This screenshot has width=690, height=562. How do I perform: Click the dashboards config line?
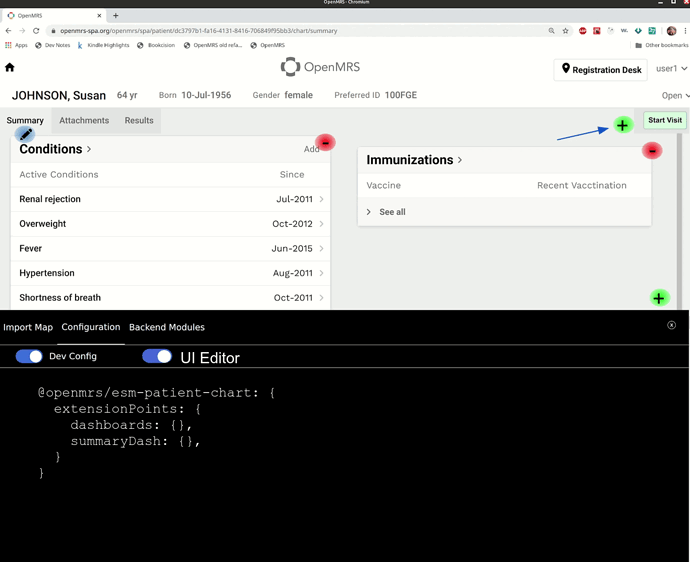click(x=131, y=425)
